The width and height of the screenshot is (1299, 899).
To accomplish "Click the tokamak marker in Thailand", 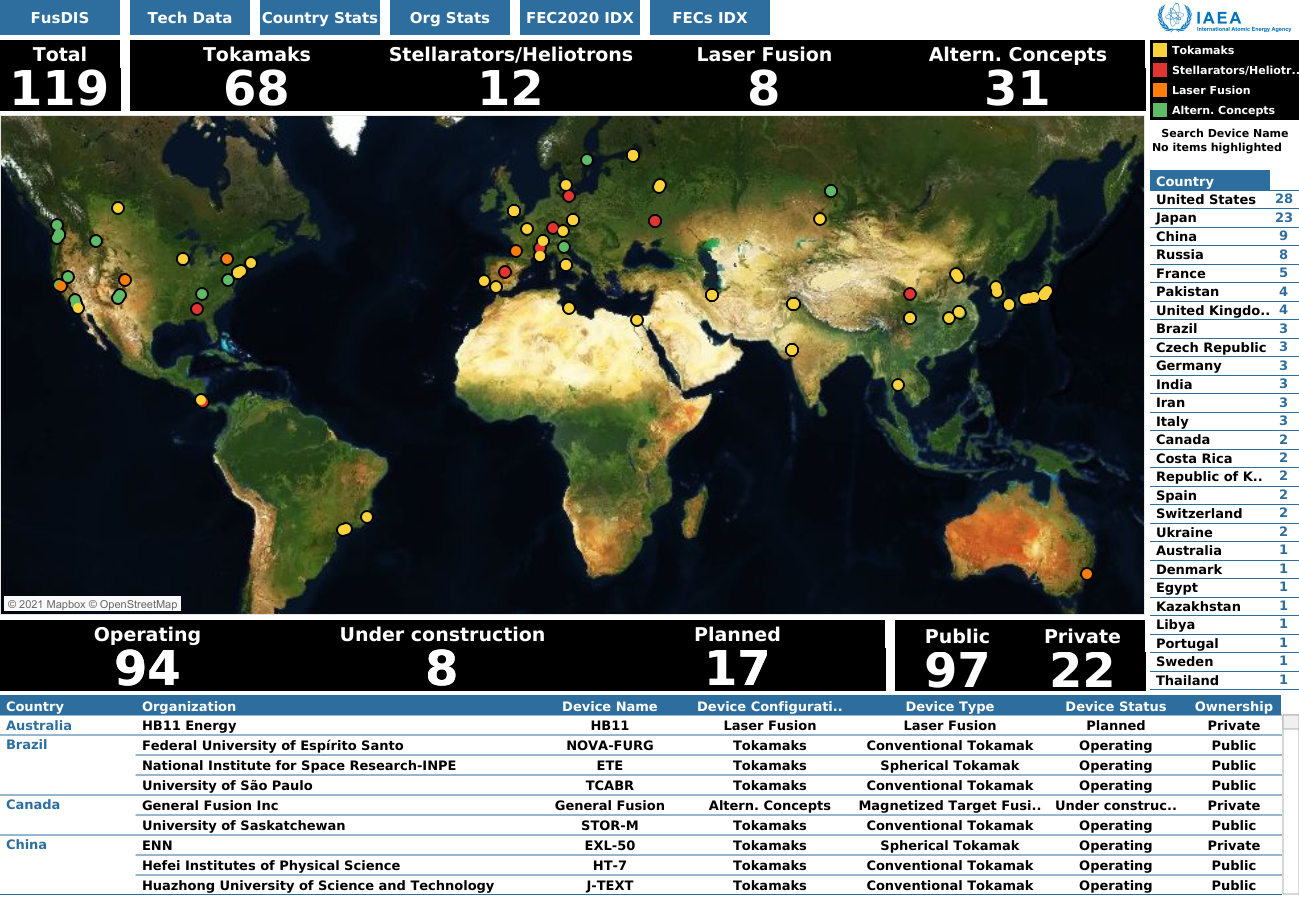I will click(x=897, y=385).
